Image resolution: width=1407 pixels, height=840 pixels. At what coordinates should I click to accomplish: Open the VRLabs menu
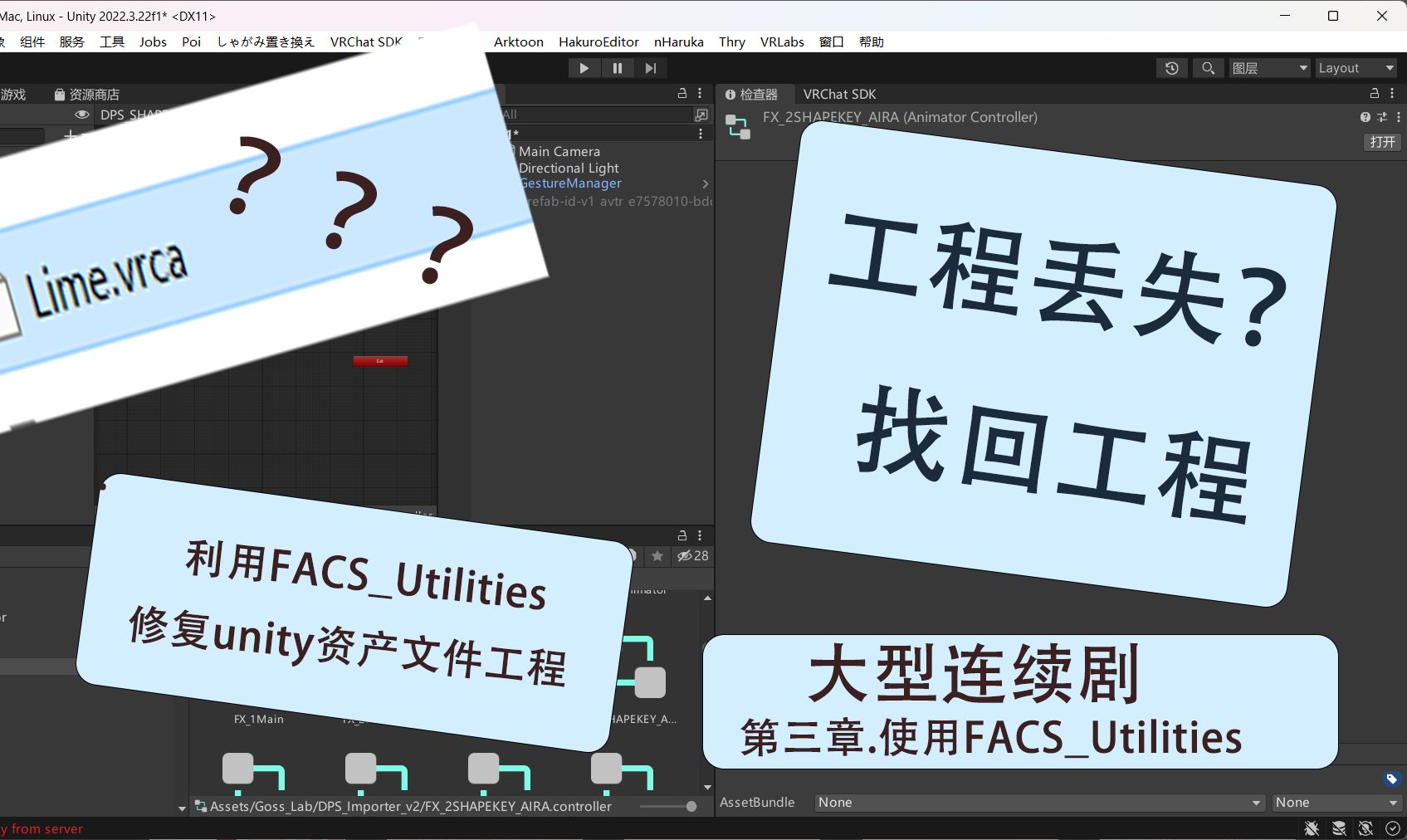point(782,42)
